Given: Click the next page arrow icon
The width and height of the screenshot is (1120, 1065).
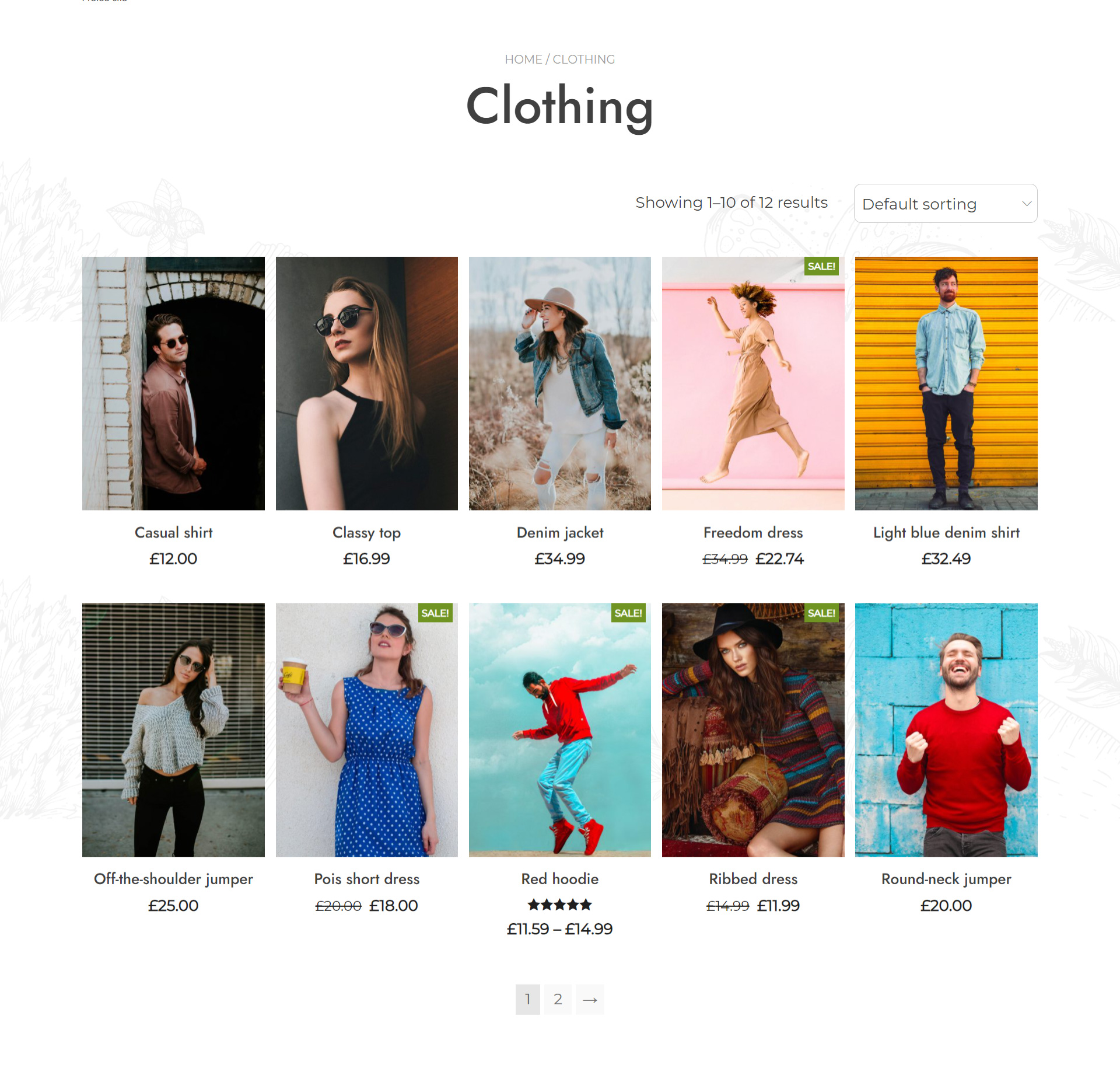Looking at the screenshot, I should coord(590,1000).
